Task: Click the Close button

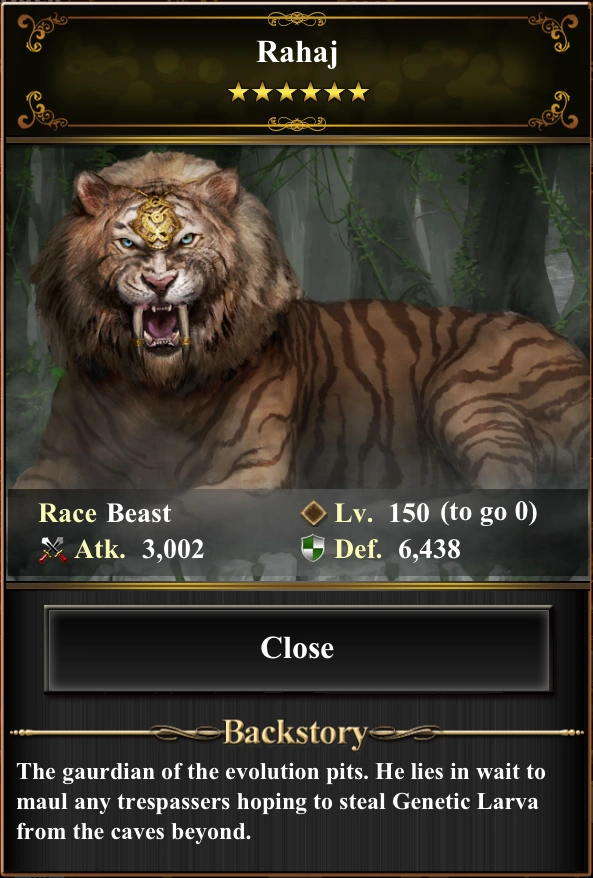Action: [297, 648]
